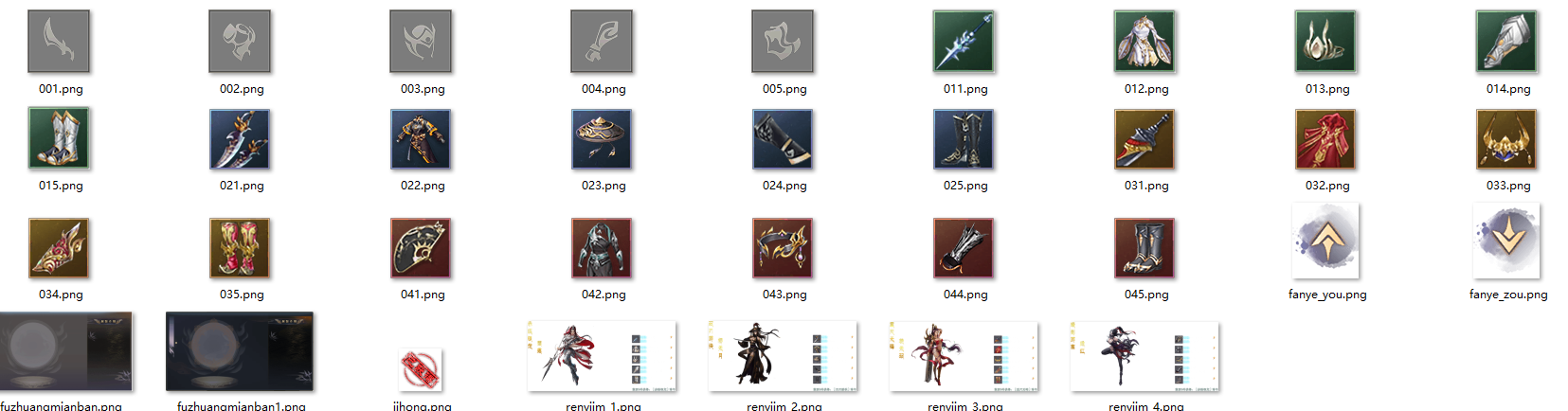This screenshot has width=1568, height=411.
Task: Select the 033.png golden crown icon
Action: [1506, 138]
